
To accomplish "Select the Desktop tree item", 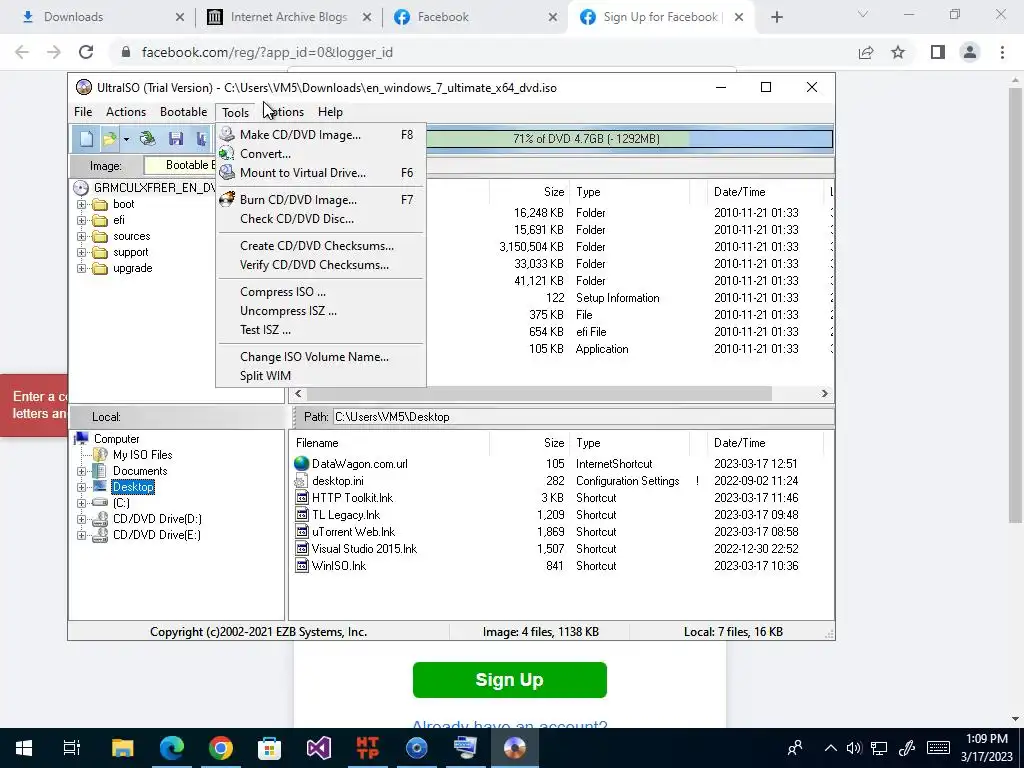I will [133, 487].
